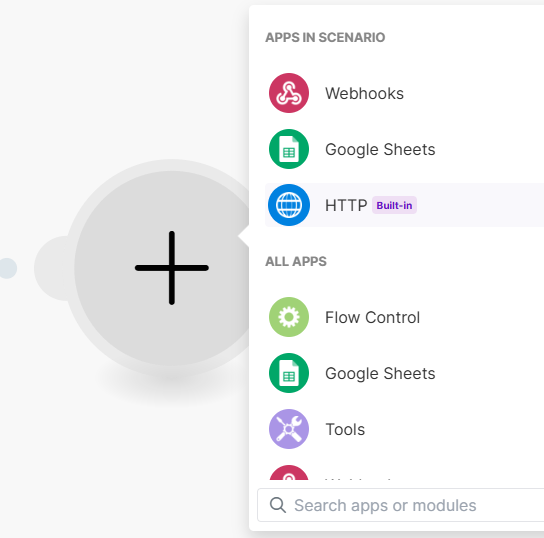Click the ALL APPS section heading
Screen dimensions: 544x538
[x=296, y=262]
